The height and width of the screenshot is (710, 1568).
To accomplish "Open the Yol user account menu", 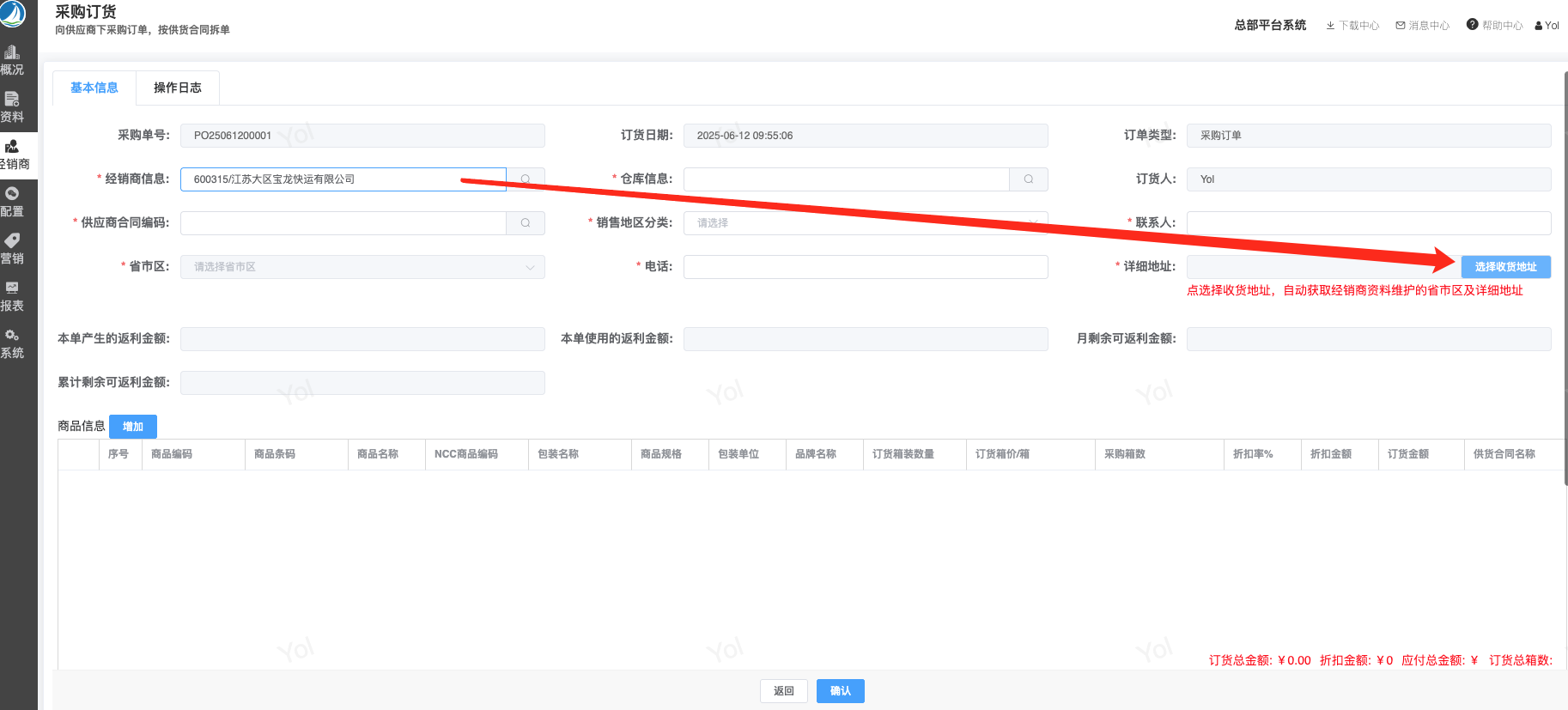I will click(x=1547, y=26).
